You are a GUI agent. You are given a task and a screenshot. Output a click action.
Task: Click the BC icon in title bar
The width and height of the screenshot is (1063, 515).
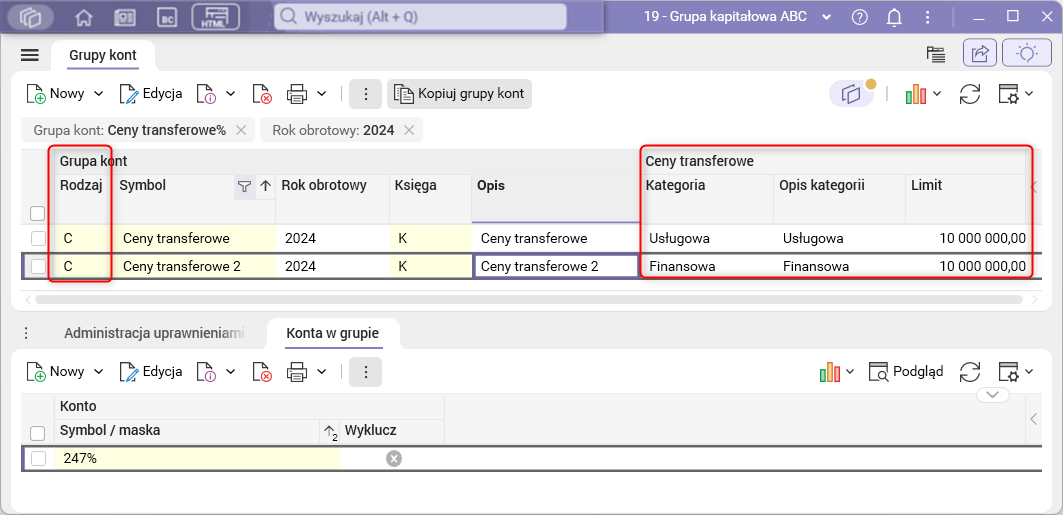tap(166, 17)
